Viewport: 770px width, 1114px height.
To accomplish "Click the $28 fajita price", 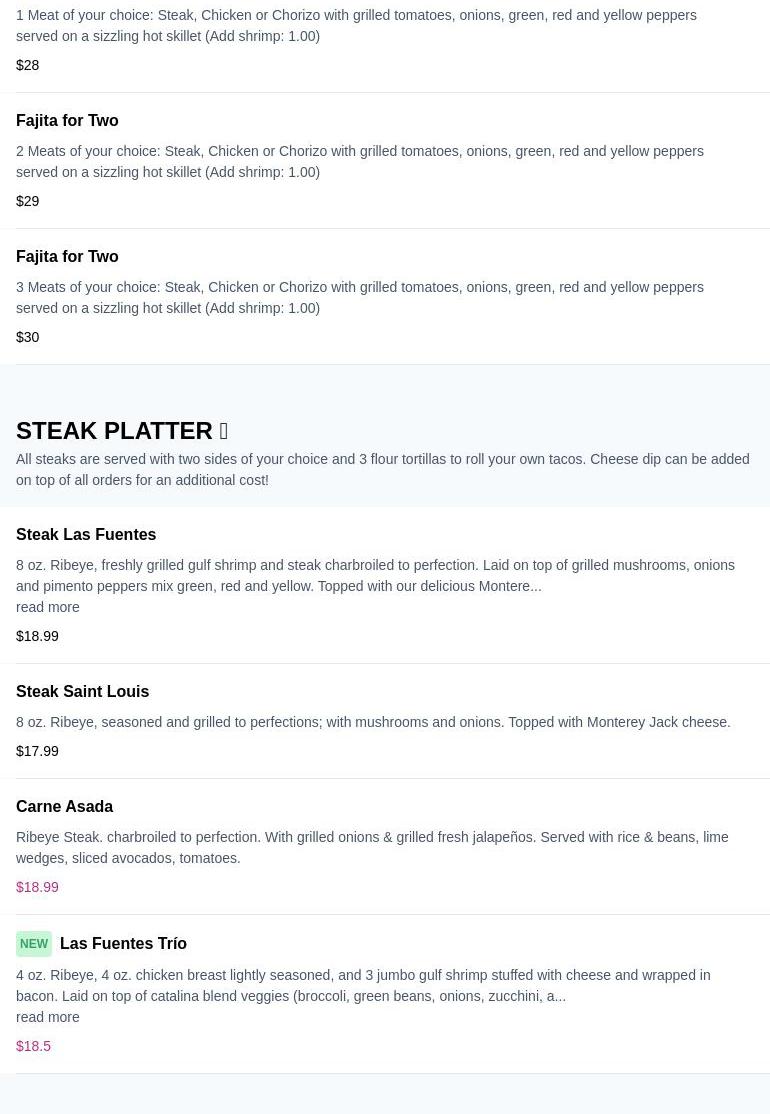I will 28,65.
